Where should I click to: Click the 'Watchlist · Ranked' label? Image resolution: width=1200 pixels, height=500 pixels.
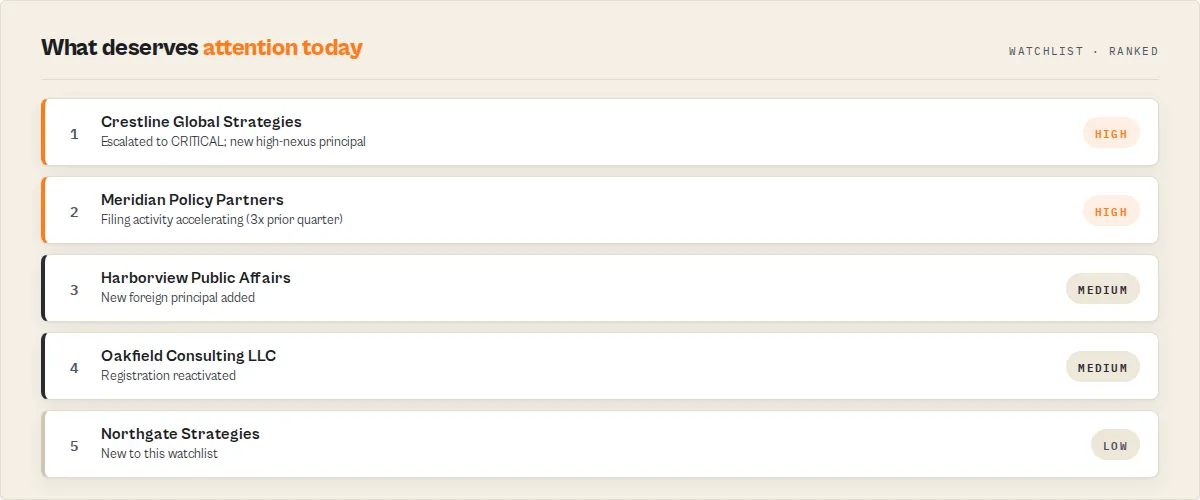(1083, 51)
